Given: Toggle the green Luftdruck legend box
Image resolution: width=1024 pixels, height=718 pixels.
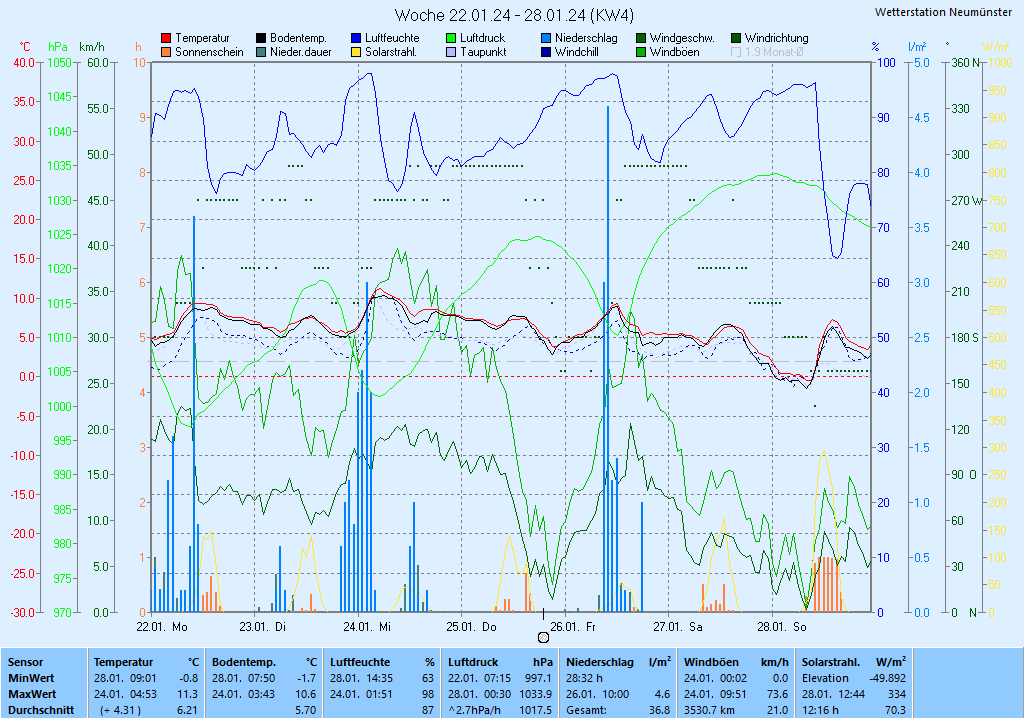Looking at the screenshot, I should 451,39.
